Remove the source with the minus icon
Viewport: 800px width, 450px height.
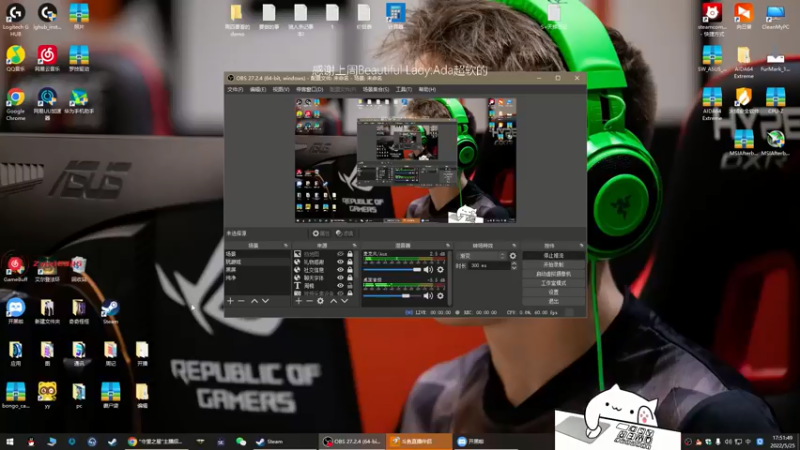click(x=309, y=301)
